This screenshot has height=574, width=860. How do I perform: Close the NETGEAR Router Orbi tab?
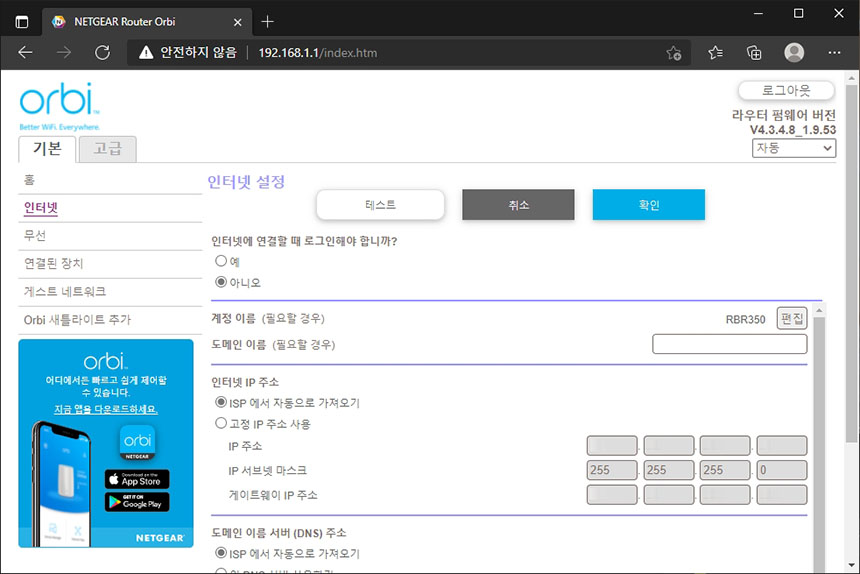(237, 22)
